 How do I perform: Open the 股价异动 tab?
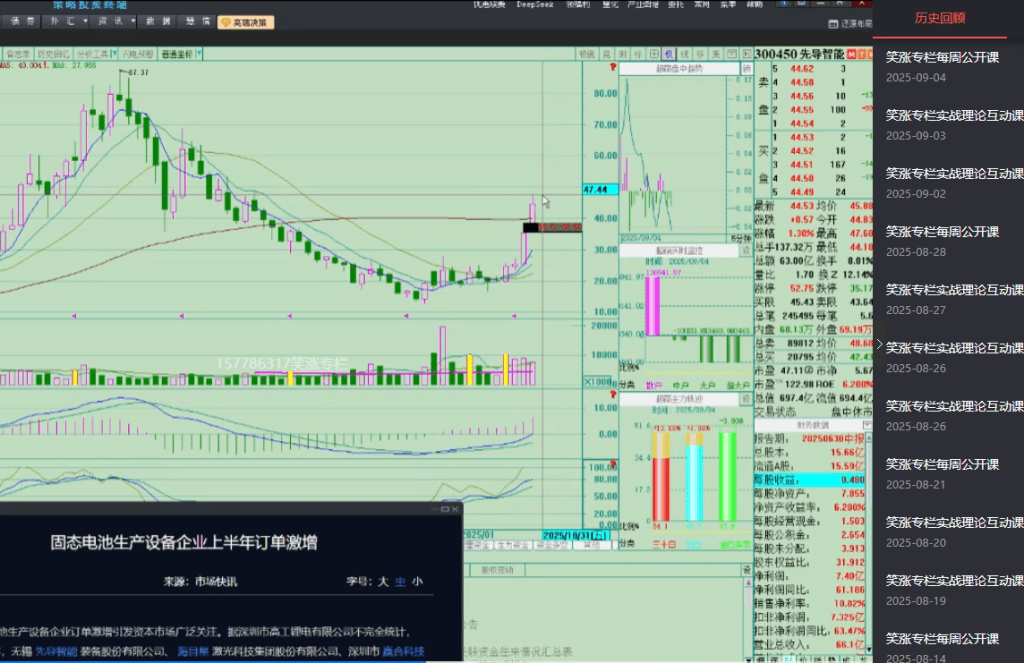pos(497,570)
